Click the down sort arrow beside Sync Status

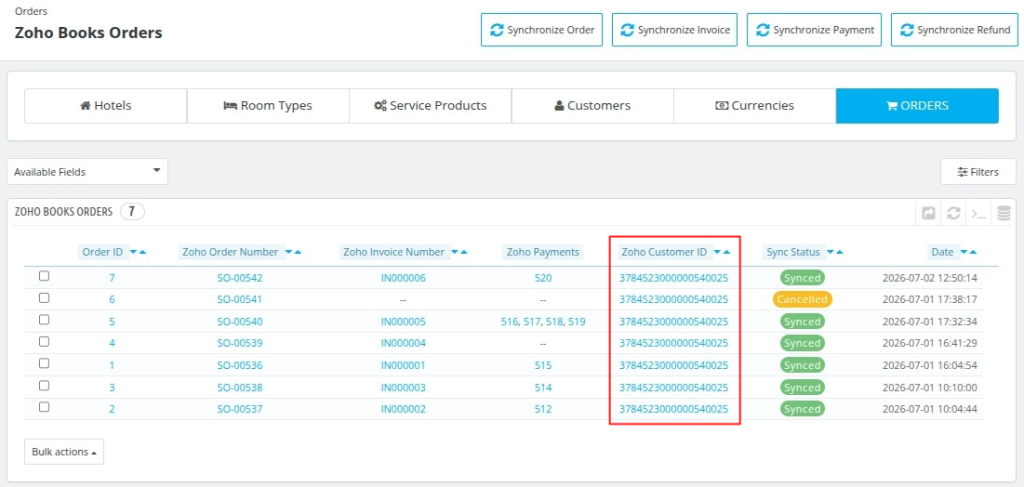(x=830, y=252)
